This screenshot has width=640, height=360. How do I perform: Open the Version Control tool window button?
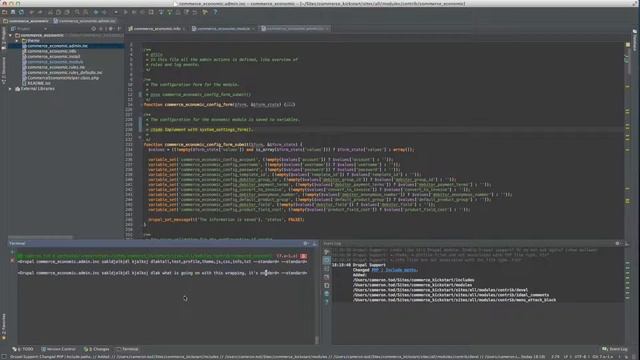tap(58, 349)
